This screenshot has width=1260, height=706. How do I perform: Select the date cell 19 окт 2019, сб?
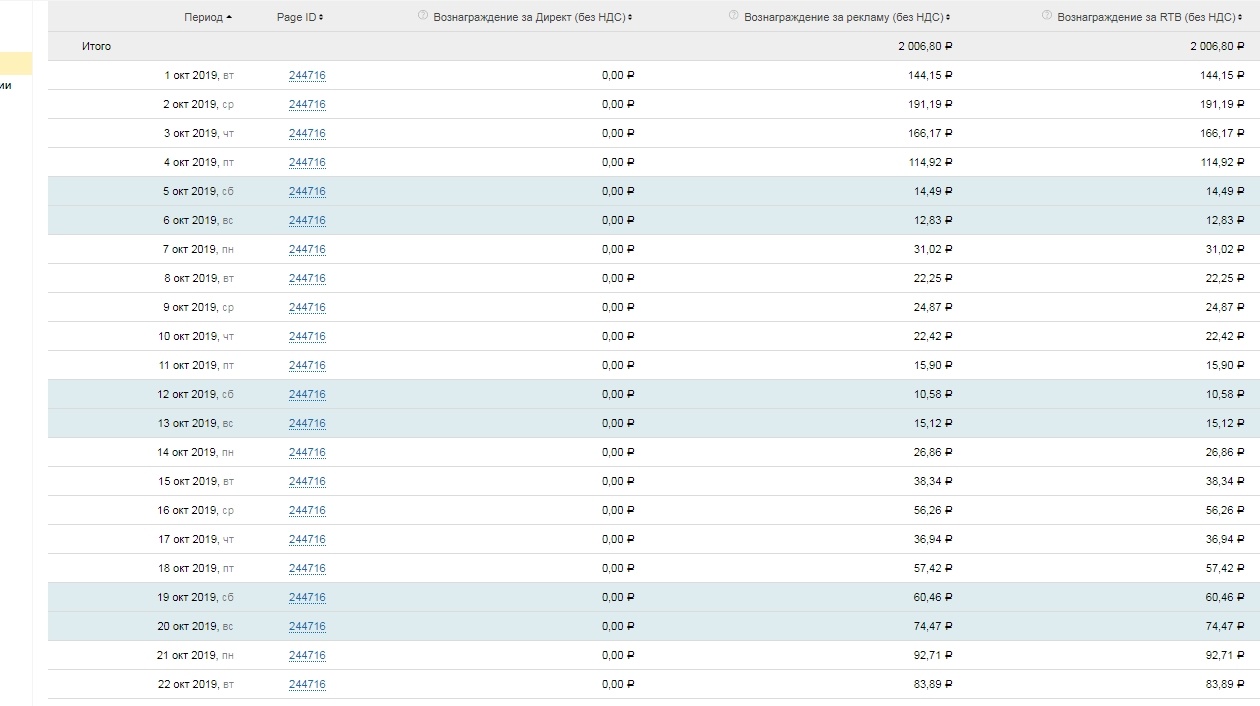coord(196,597)
